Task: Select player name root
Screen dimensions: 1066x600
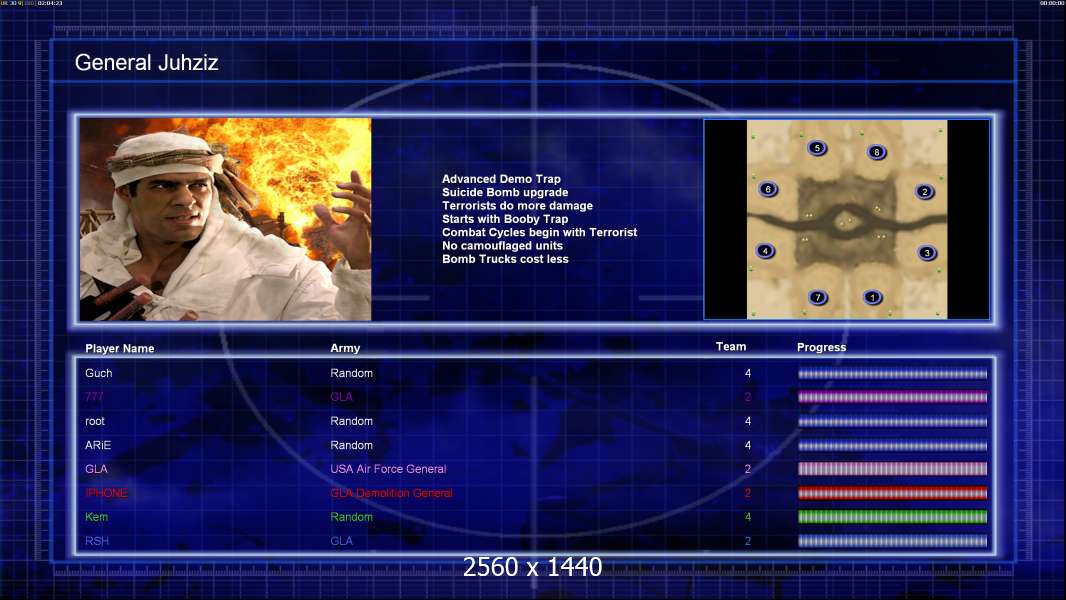Action: coord(94,421)
